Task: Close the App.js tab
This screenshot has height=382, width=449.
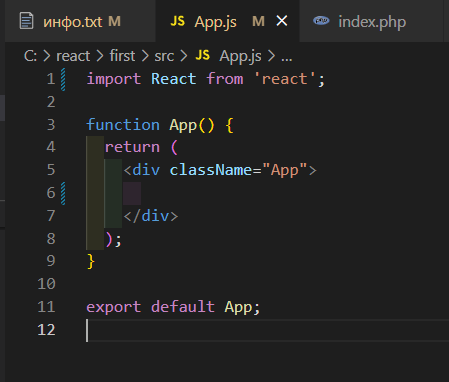Action: (x=282, y=21)
